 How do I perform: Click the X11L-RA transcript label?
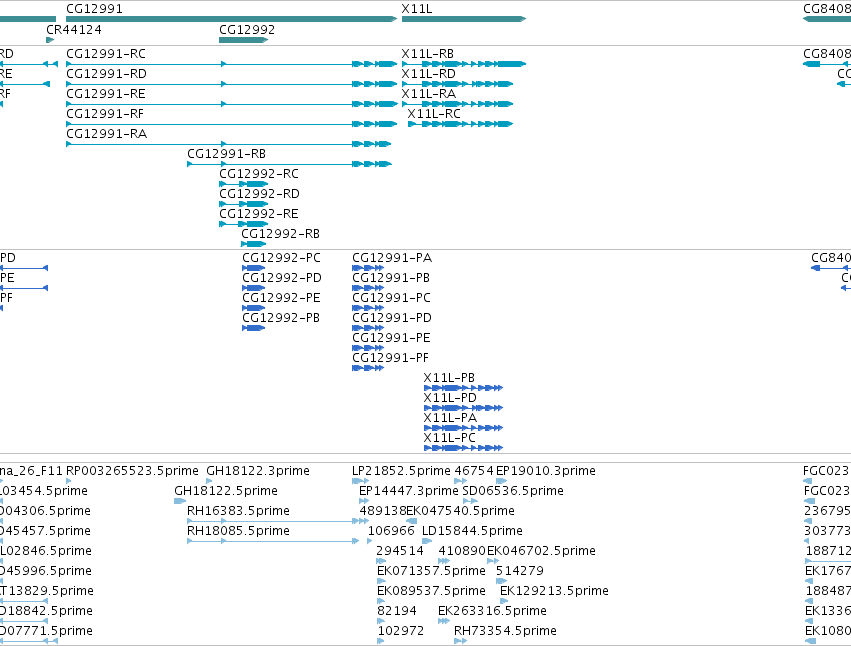429,94
